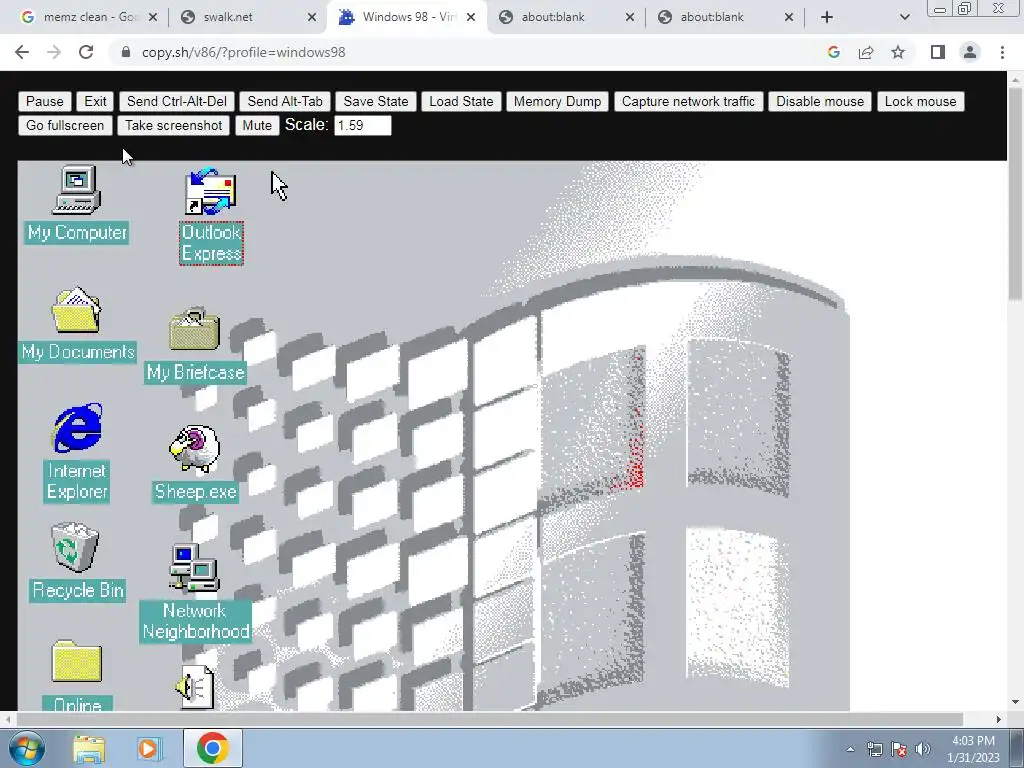Bookmark this tab with the star

point(898,52)
